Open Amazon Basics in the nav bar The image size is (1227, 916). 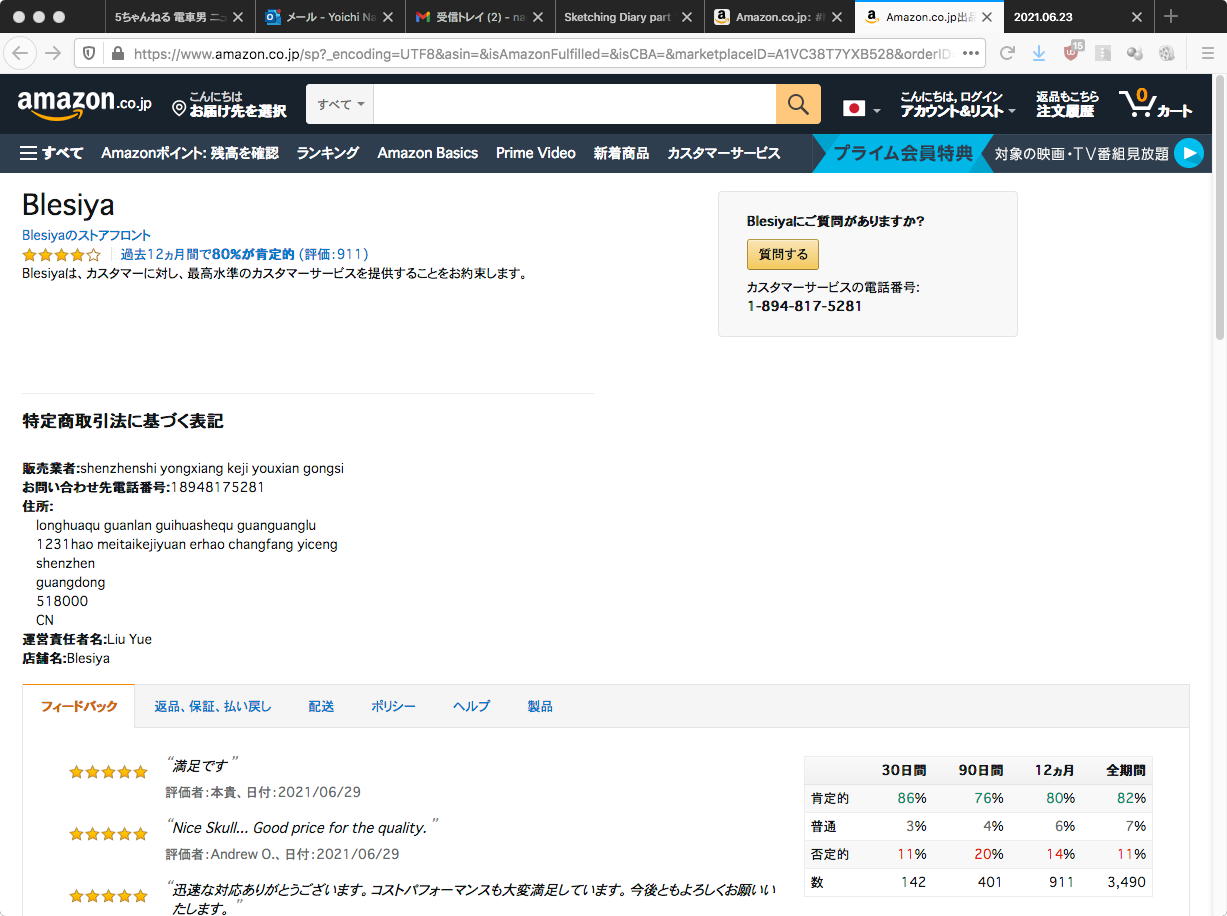[428, 153]
